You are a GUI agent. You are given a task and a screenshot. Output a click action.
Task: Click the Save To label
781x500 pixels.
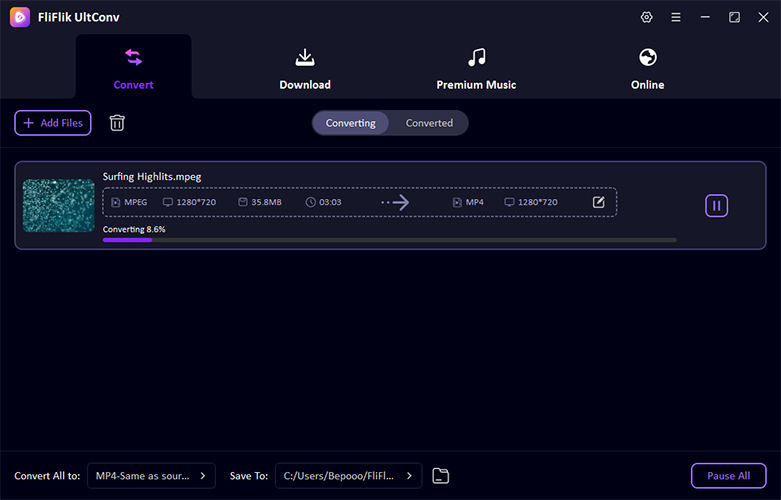(249, 476)
